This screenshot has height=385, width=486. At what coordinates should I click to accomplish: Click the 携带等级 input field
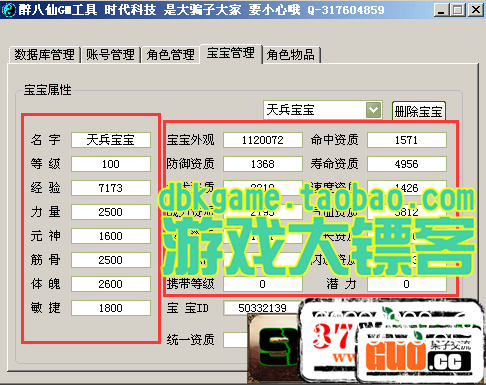coord(263,284)
